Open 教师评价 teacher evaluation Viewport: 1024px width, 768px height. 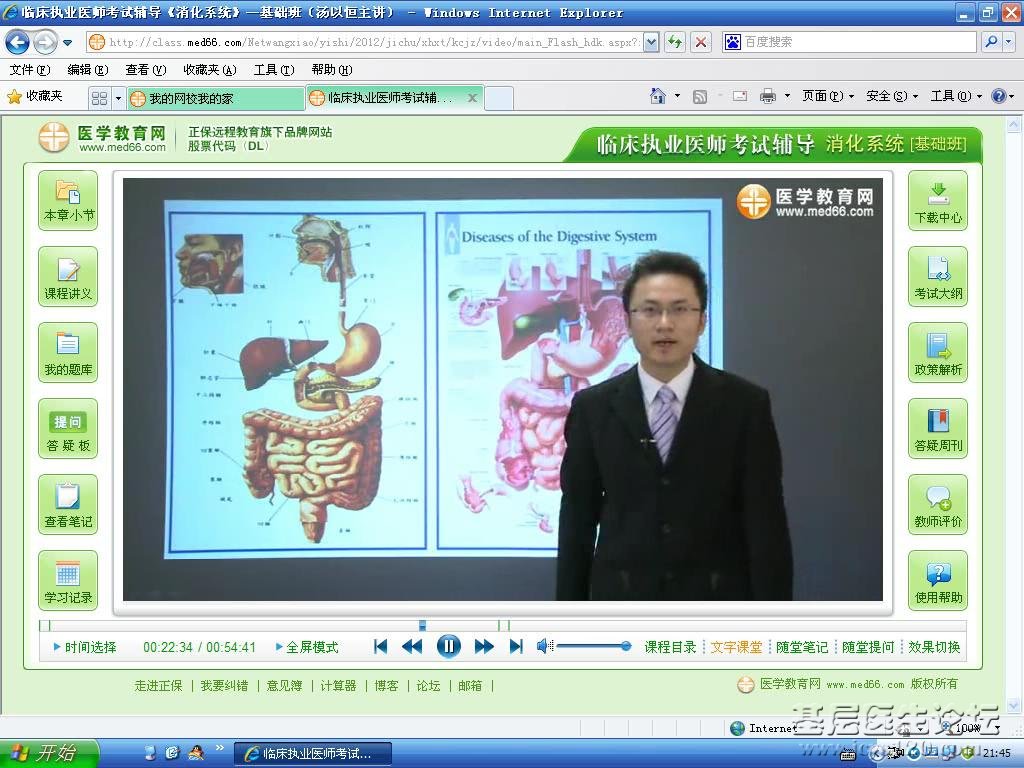click(x=938, y=505)
